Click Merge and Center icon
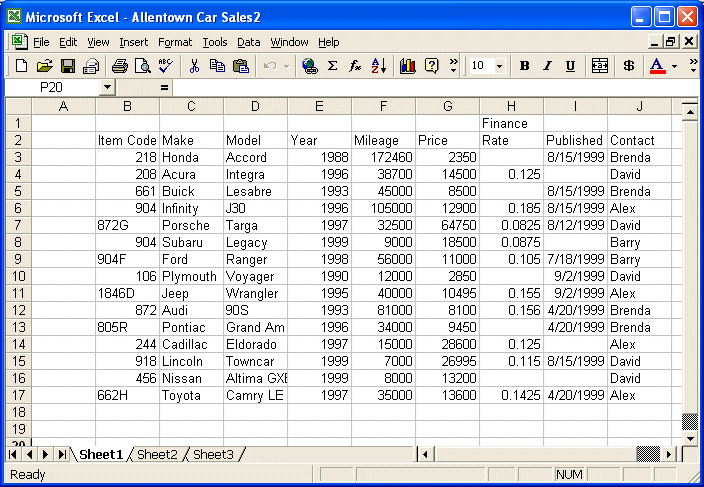The height and width of the screenshot is (487, 704). [x=600, y=66]
